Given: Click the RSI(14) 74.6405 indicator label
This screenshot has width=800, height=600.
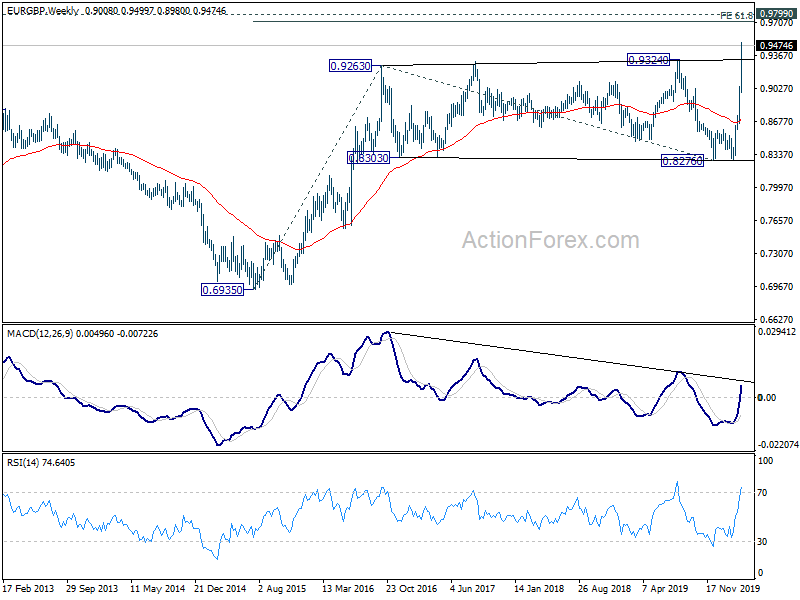Looking at the screenshot, I should coord(41,463).
